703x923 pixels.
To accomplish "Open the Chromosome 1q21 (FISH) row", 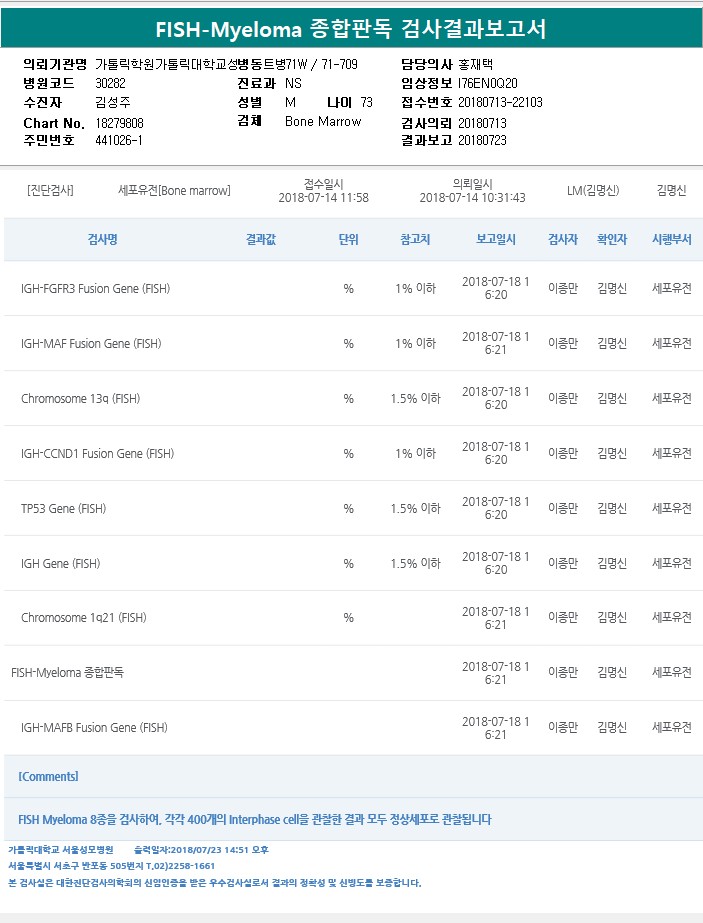I will (x=84, y=618).
